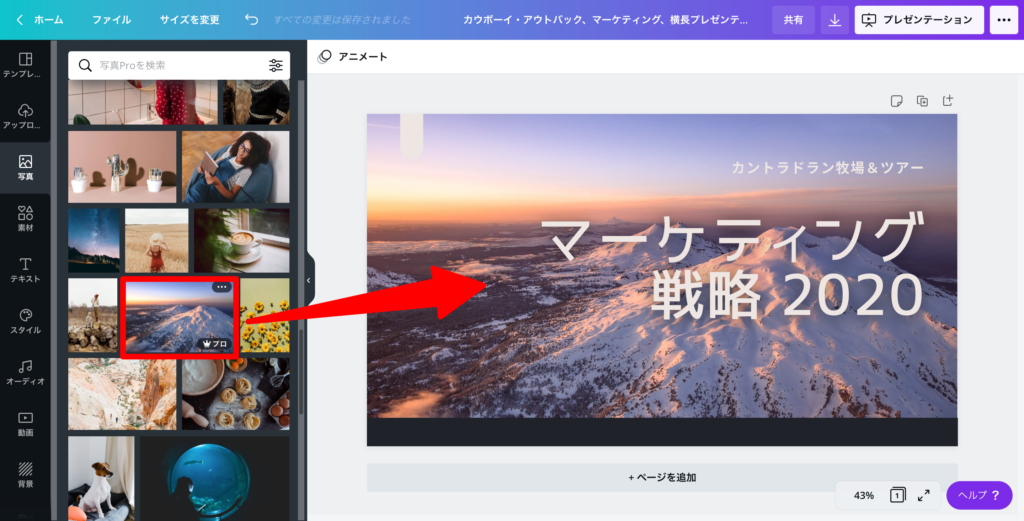Select the knit sweater photo thumbnail

coord(256,103)
